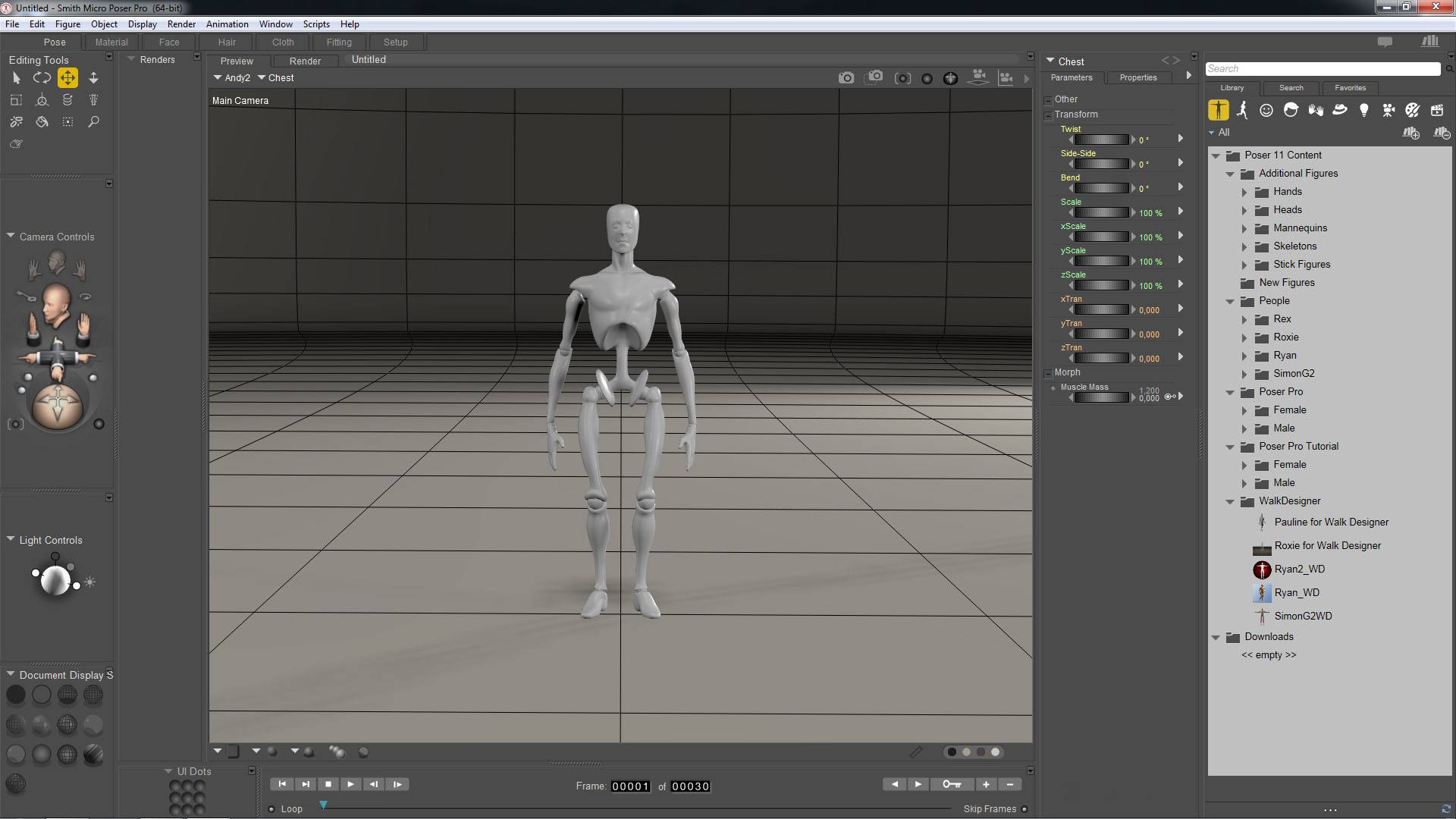Screen dimensions: 1456x819
Task: Click the add keyframe plus button
Action: pyautogui.click(x=986, y=784)
